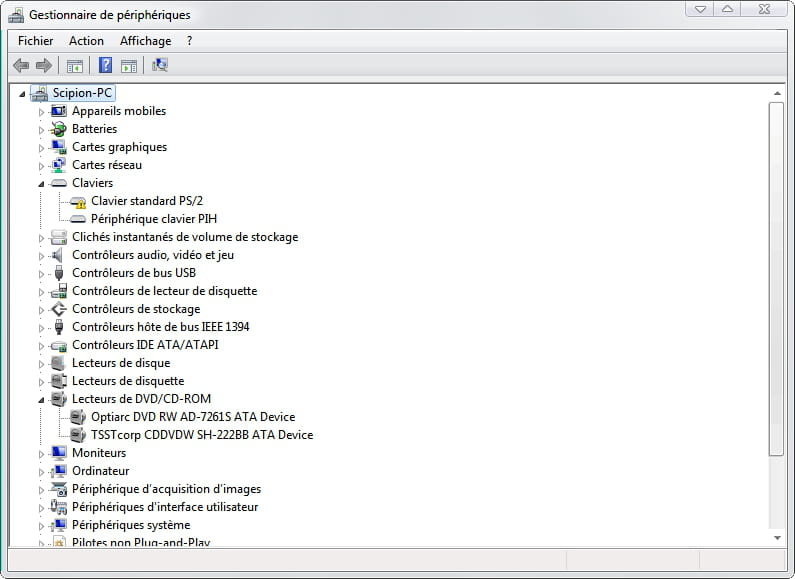This screenshot has width=795, height=579.
Task: Select TSSTcorp CDDVDW SH-222BB ATA Device
Action: pyautogui.click(x=201, y=435)
